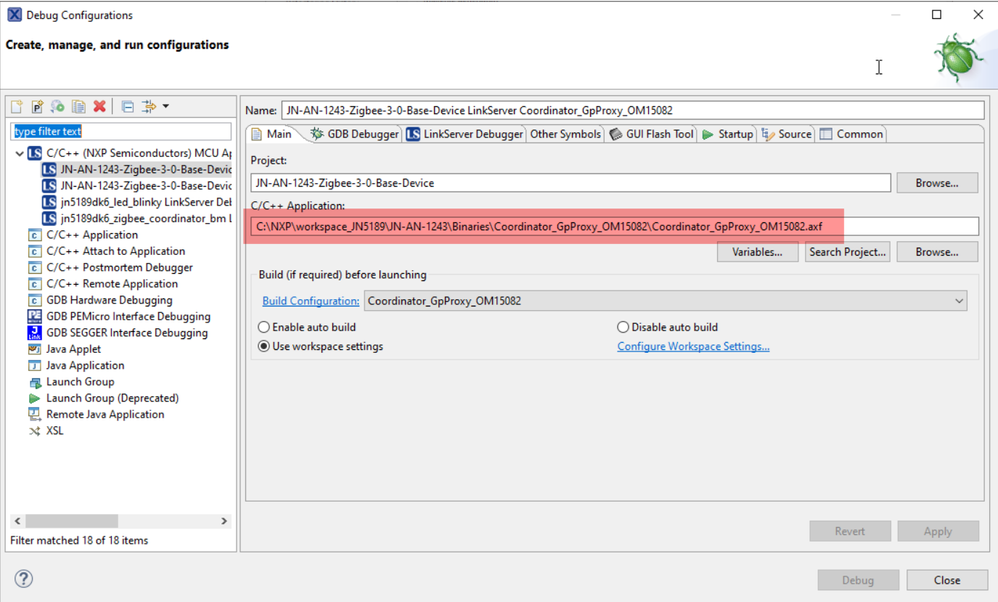The width and height of the screenshot is (998, 602).
Task: Choose the Use workspace settings radio button
Action: pyautogui.click(x=264, y=346)
